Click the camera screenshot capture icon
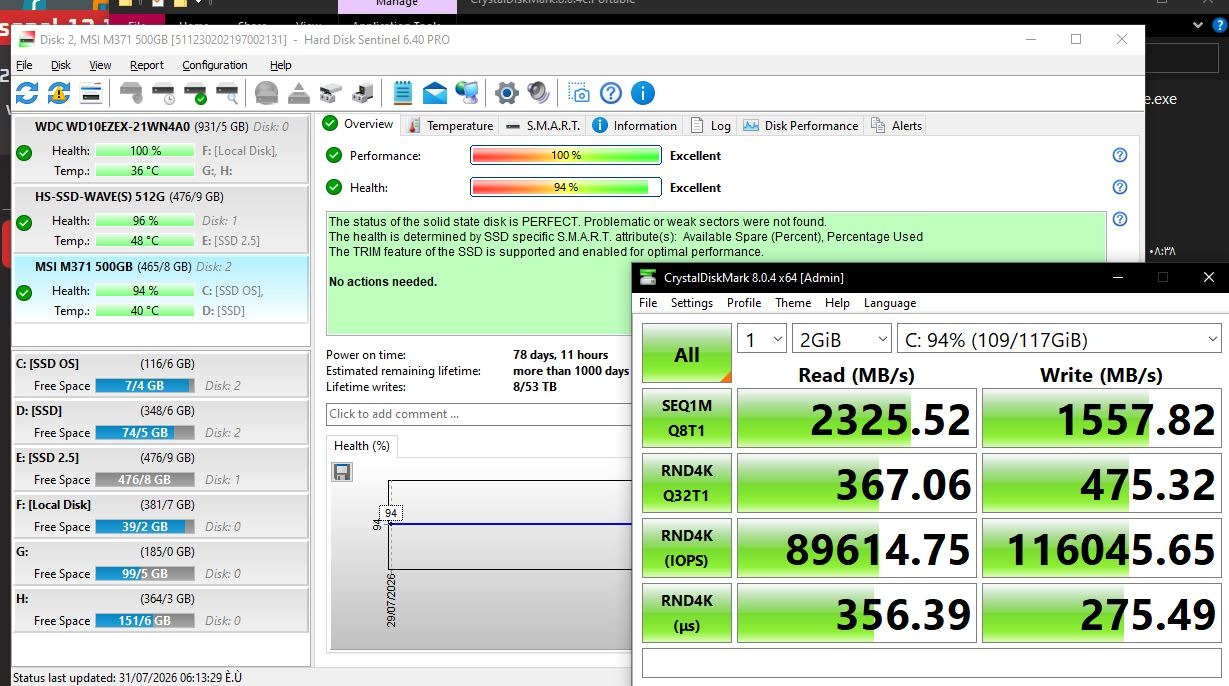The image size is (1229, 686). 579,93
